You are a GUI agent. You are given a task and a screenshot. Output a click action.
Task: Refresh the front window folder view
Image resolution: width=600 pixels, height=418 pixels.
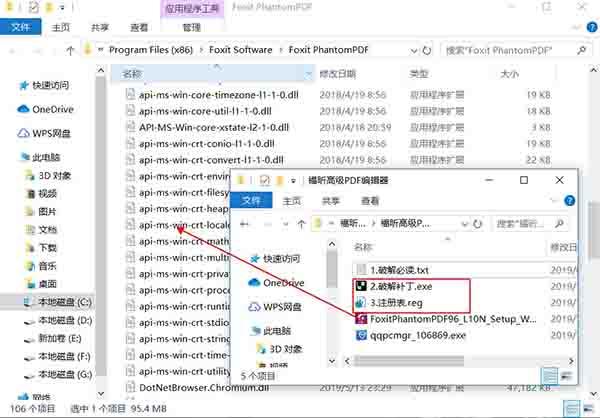point(477,224)
